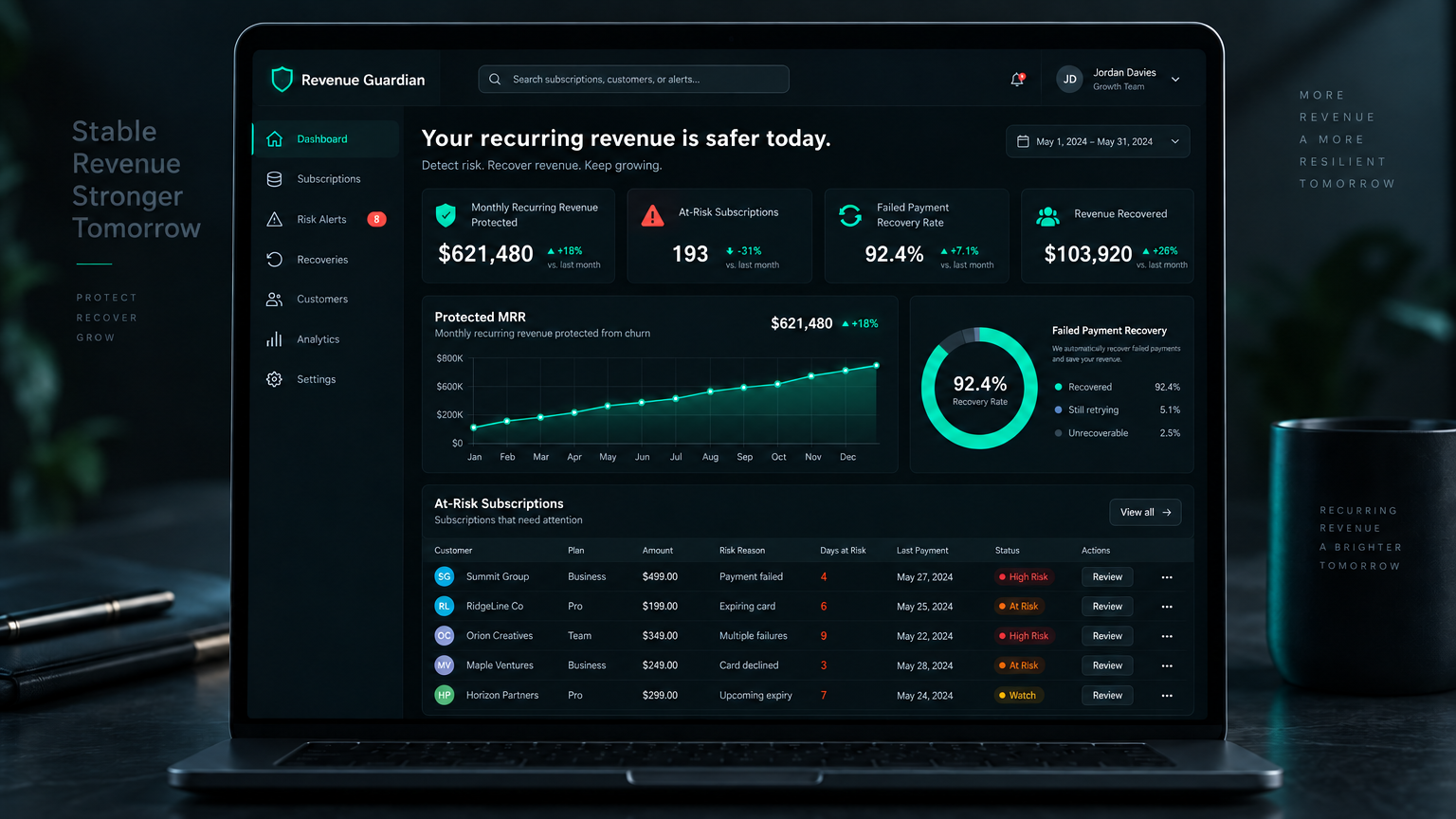Switch to the Dashboard menu item
1456x819 pixels.
pyautogui.click(x=326, y=139)
